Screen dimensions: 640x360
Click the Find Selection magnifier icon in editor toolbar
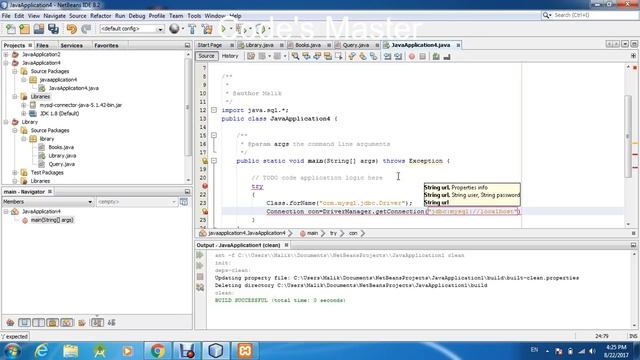click(x=295, y=56)
